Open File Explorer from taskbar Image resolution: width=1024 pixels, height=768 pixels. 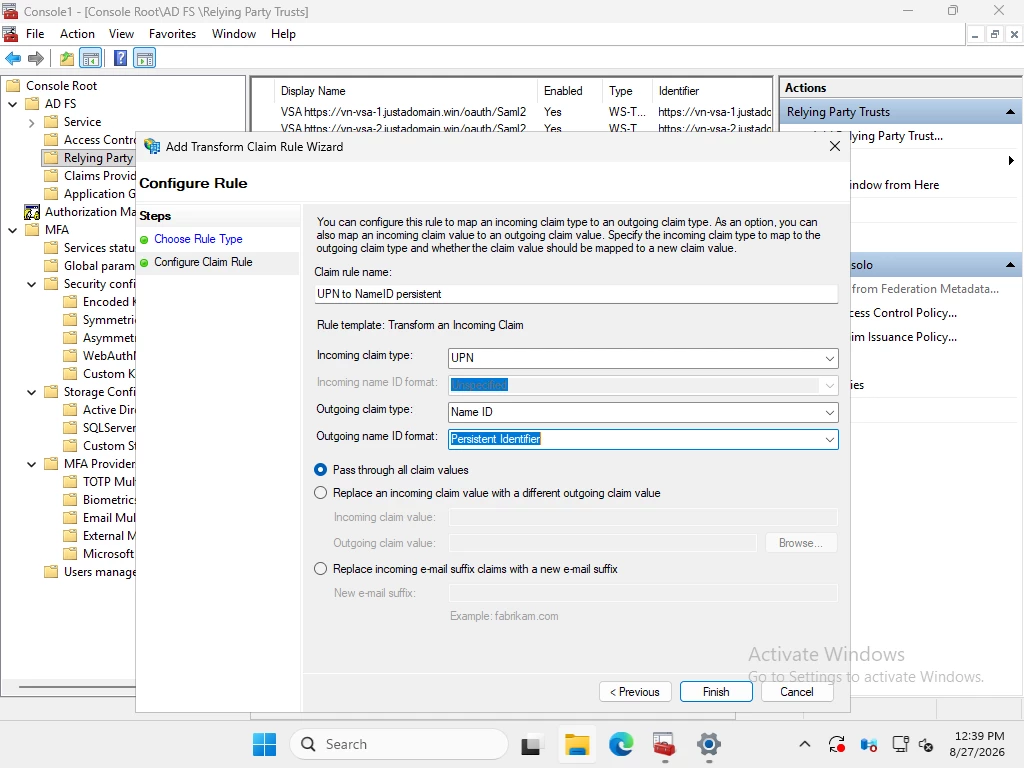(577, 744)
